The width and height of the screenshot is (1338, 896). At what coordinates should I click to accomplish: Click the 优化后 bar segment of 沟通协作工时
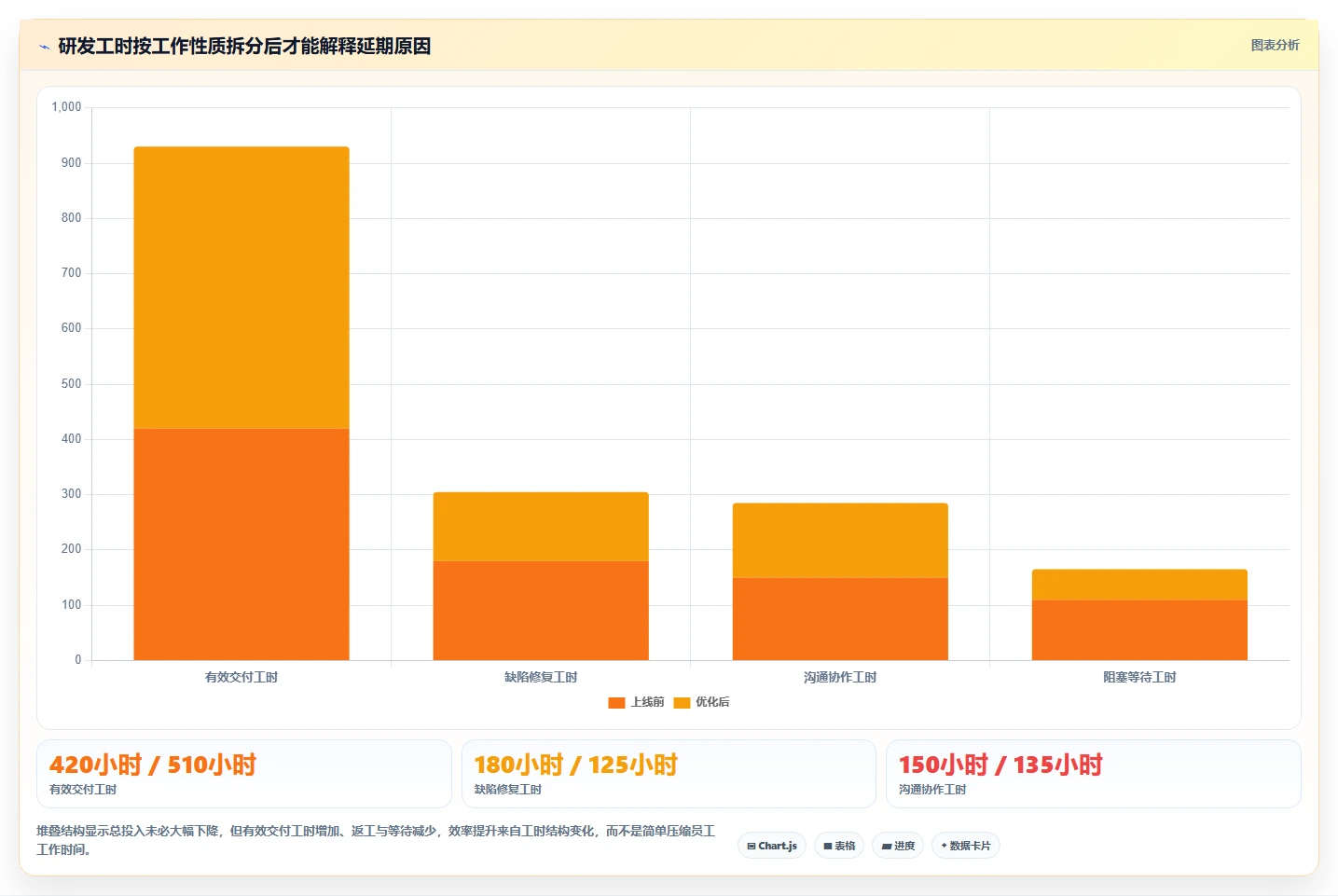click(x=840, y=541)
